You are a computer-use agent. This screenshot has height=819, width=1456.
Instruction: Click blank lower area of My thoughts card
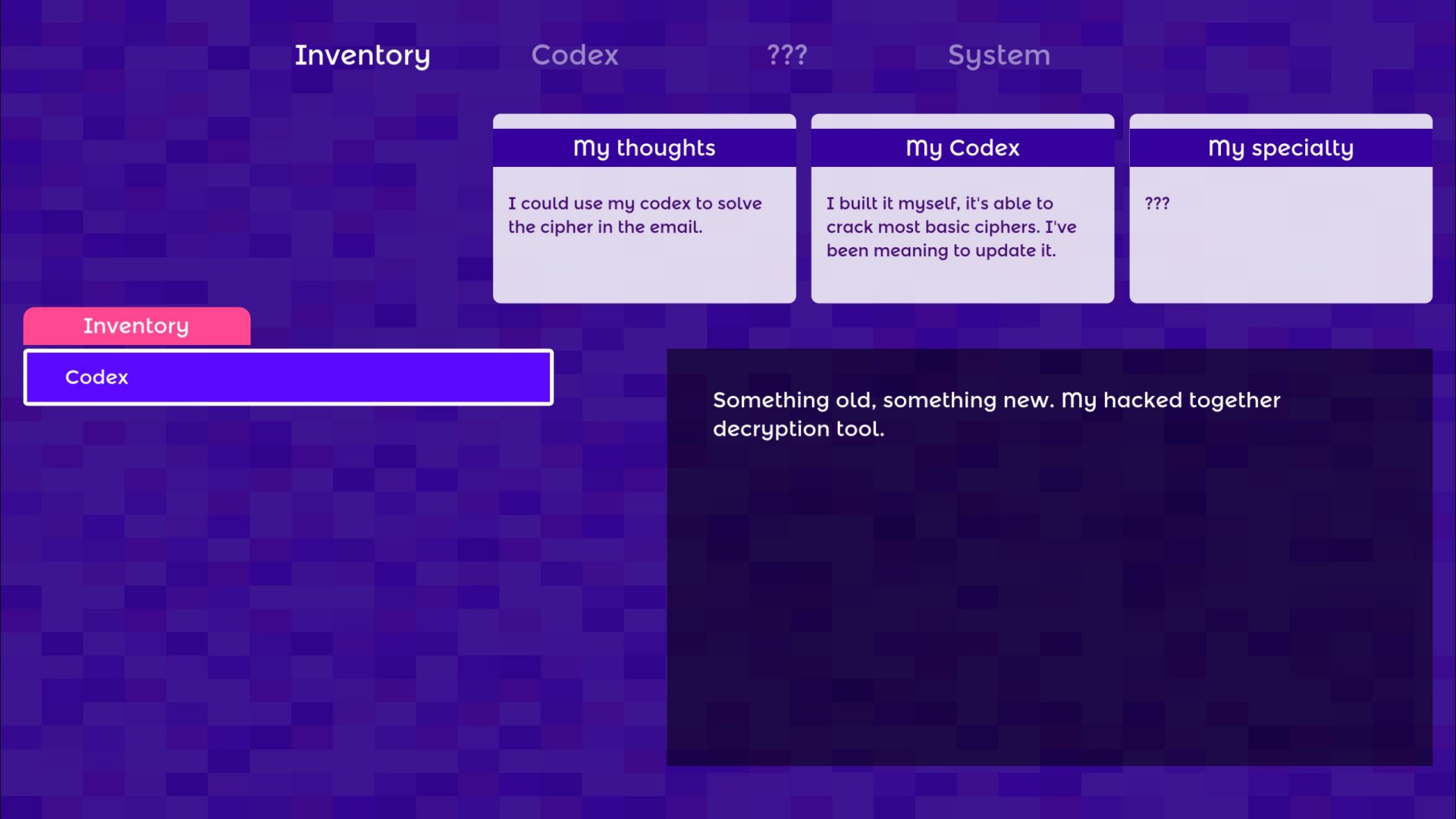(x=644, y=273)
